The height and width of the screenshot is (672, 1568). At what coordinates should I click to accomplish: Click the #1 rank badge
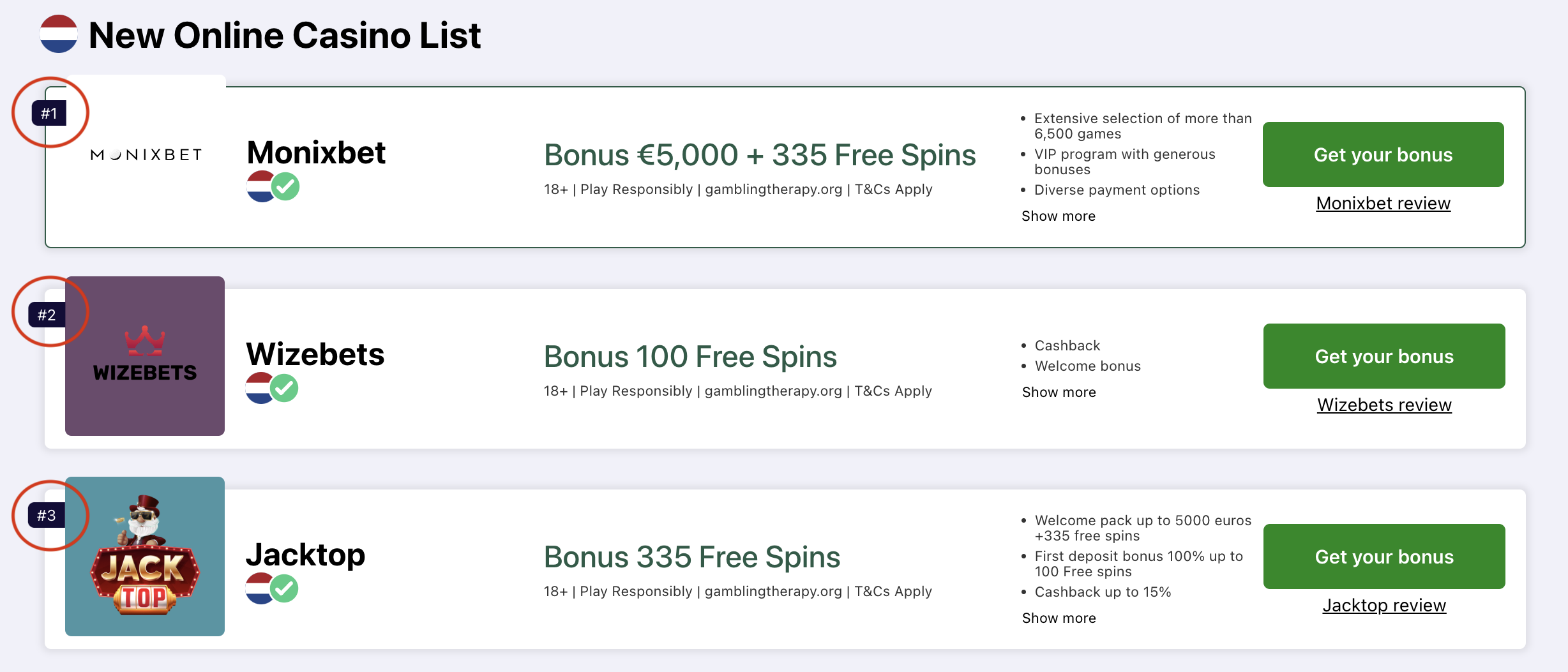click(x=49, y=114)
